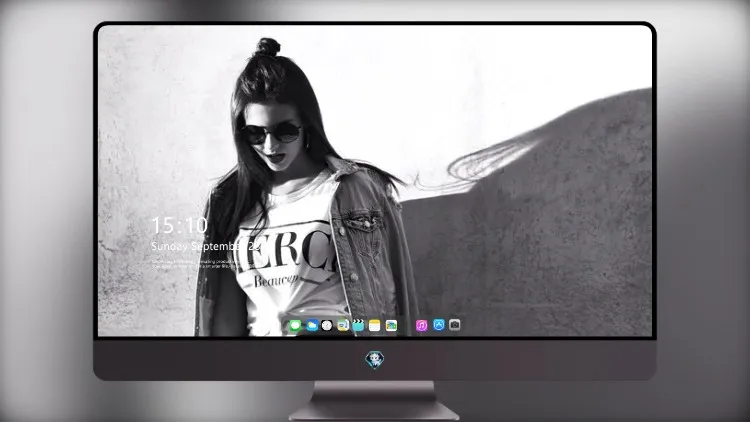The height and width of the screenshot is (422, 750).
Task: Open the clapperboard Videos icon
Action: tap(358, 326)
